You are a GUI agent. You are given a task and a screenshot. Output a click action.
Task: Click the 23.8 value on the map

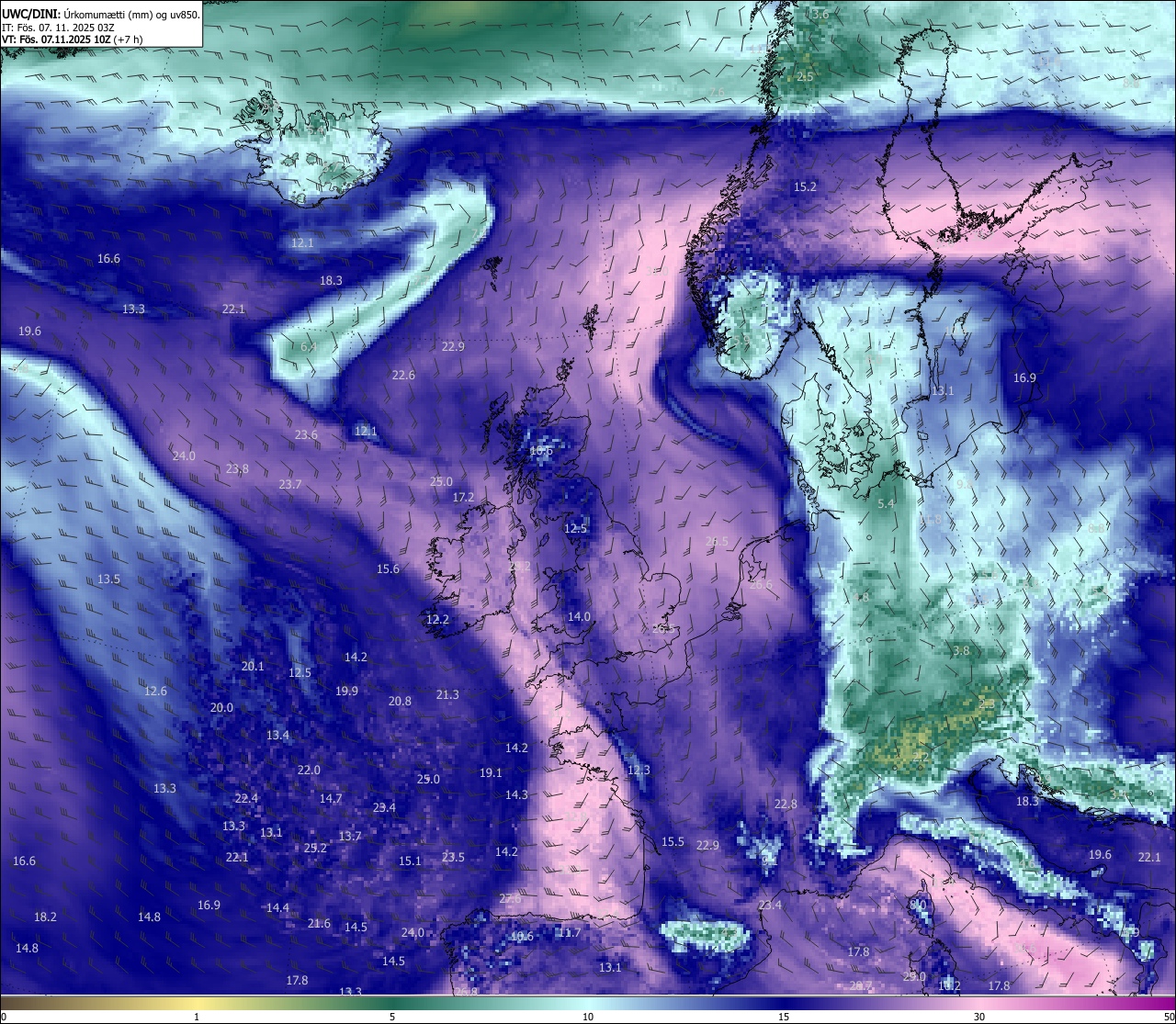pos(237,468)
